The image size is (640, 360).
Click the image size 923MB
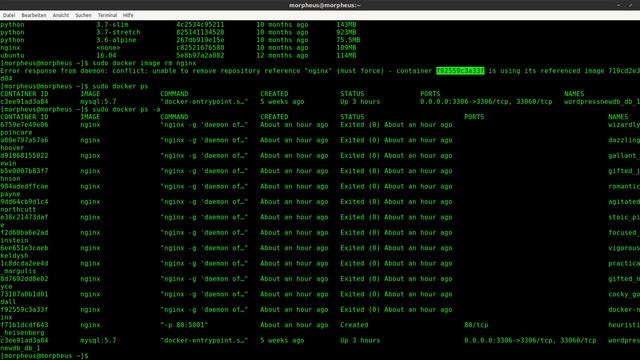[346, 32]
